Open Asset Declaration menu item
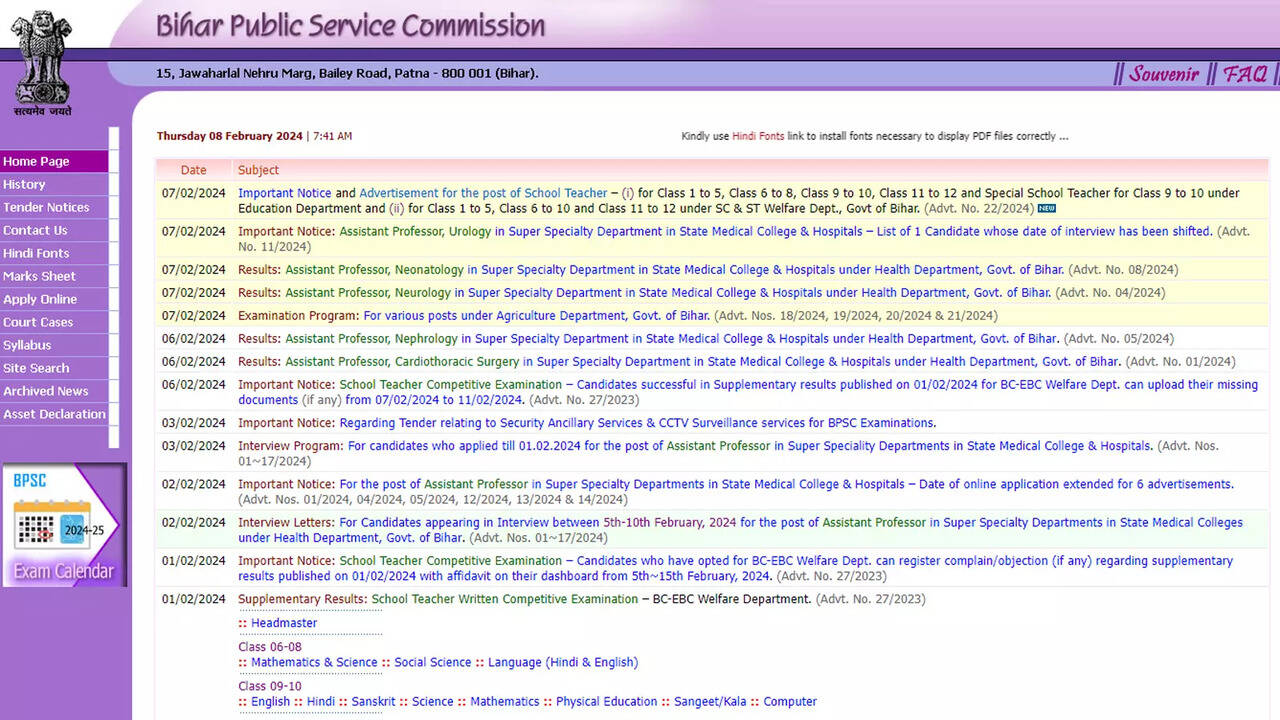Image resolution: width=1280 pixels, height=720 pixels. (54, 414)
